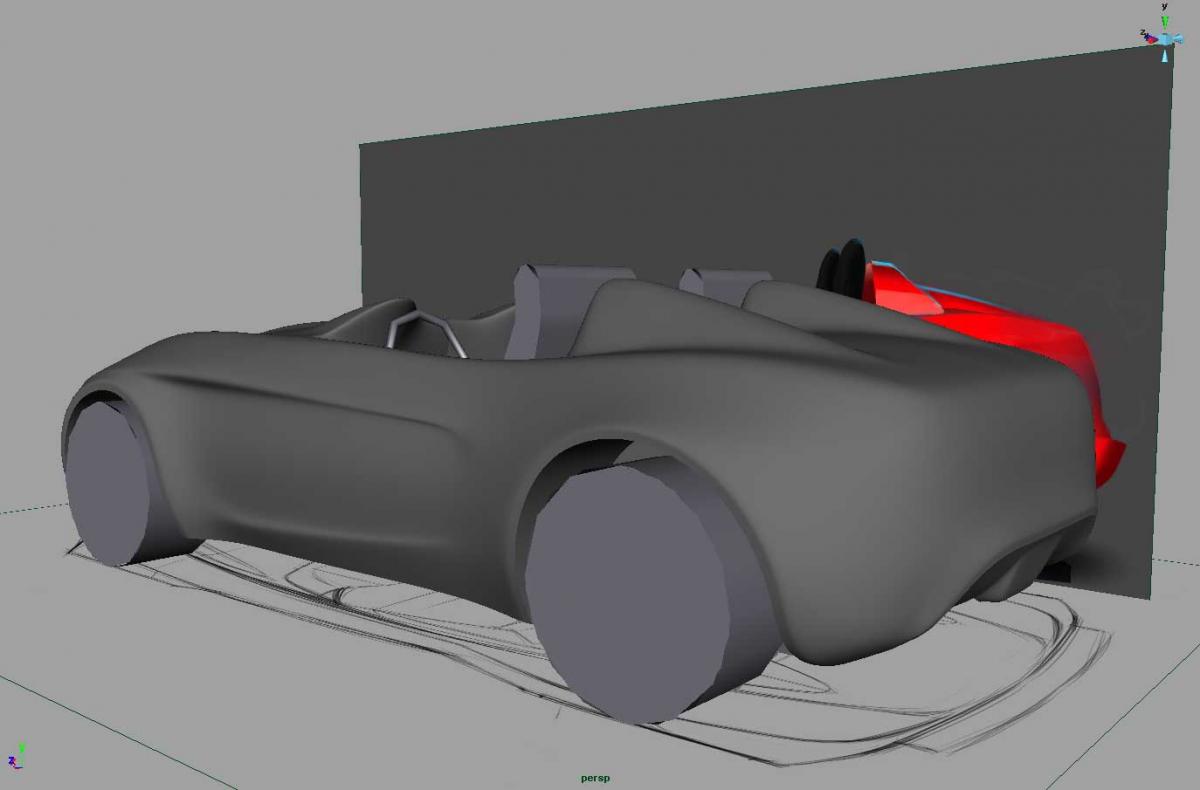Select the black seat shapes near red body

point(842,267)
